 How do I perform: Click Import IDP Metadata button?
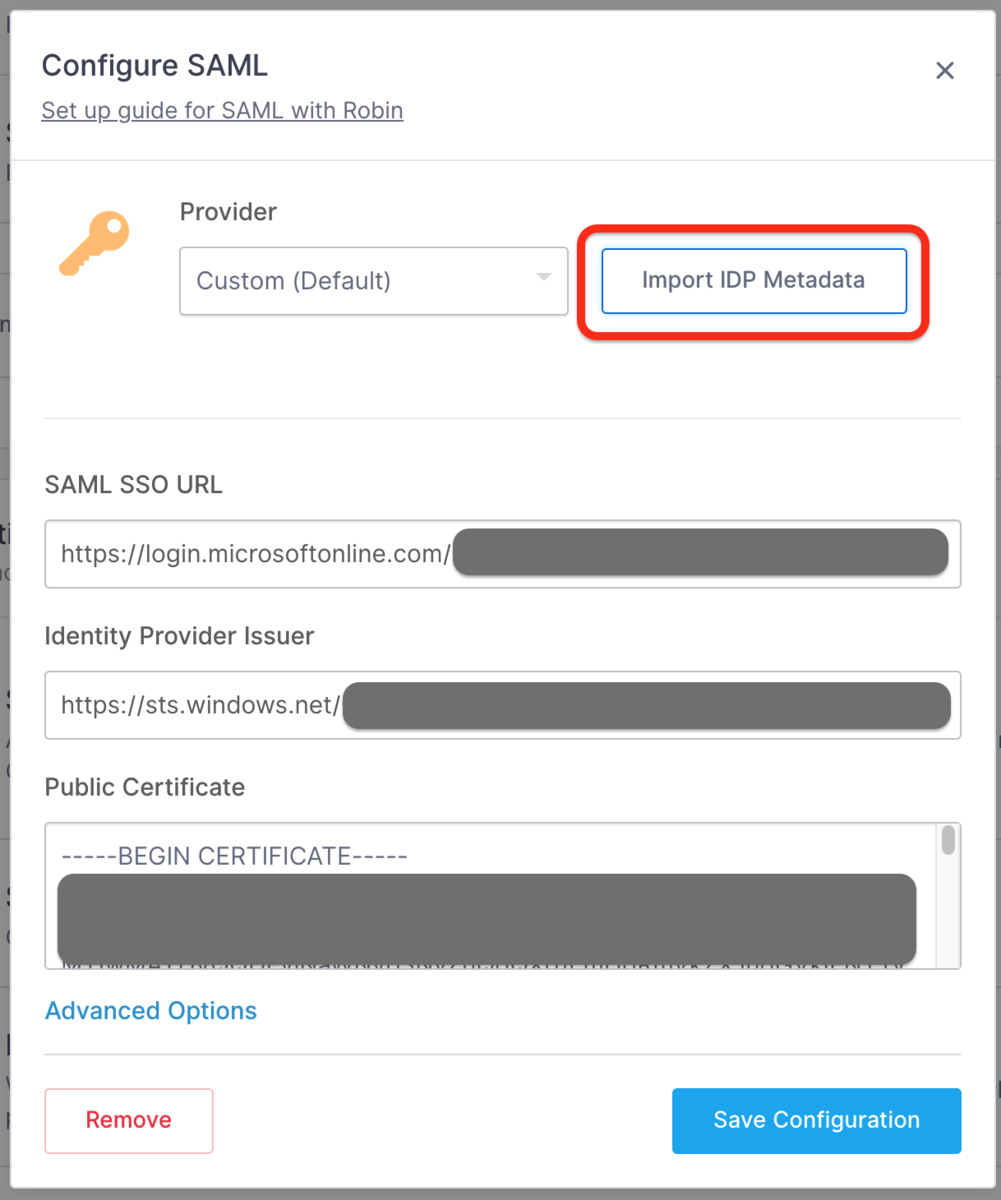coord(754,281)
